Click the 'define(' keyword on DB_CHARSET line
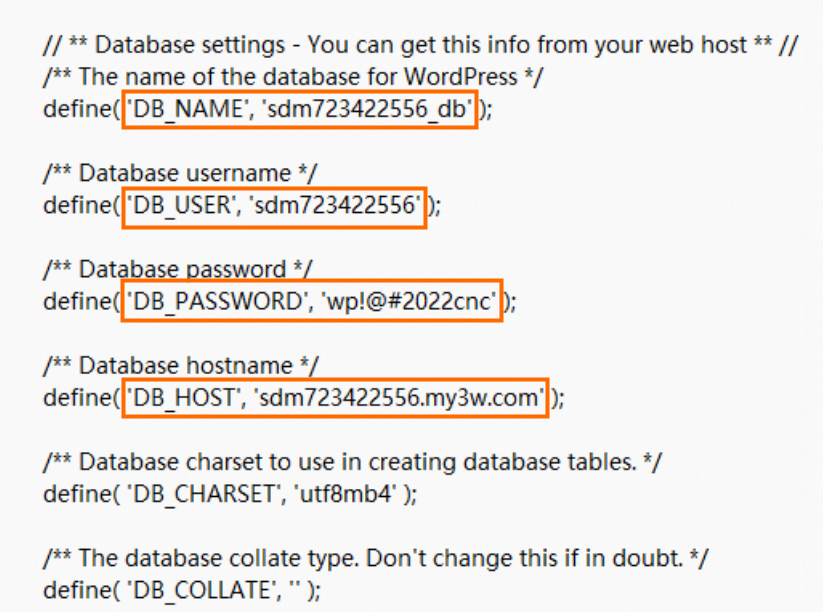Screen dimensions: 823x612 [x=82, y=494]
